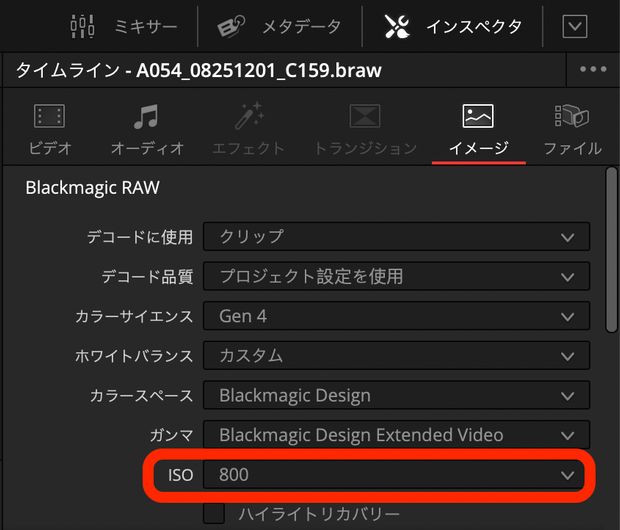Open the ガンマ Extended Video dropdown
The image size is (620, 530).
click(397, 435)
